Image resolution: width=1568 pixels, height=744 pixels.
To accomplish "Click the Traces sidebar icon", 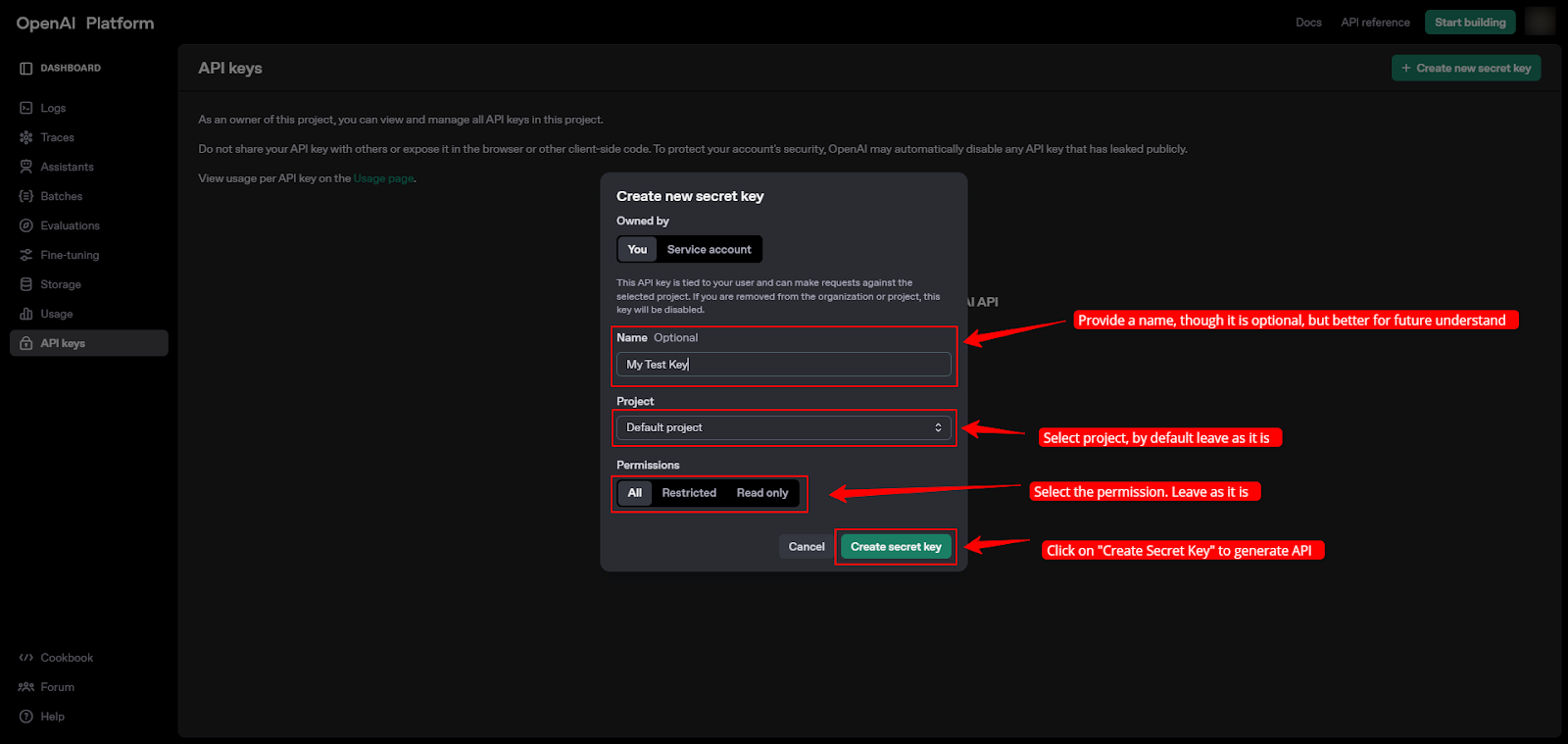I will [26, 137].
